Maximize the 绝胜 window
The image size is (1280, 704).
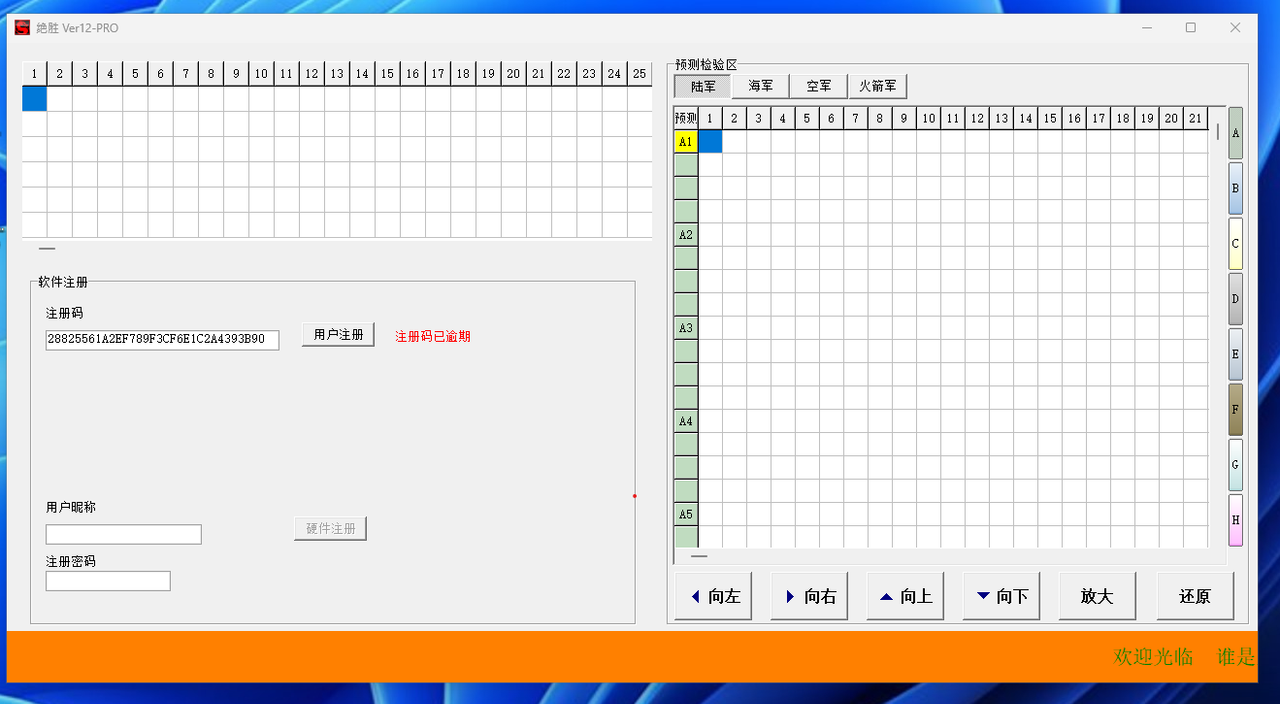click(x=1190, y=28)
